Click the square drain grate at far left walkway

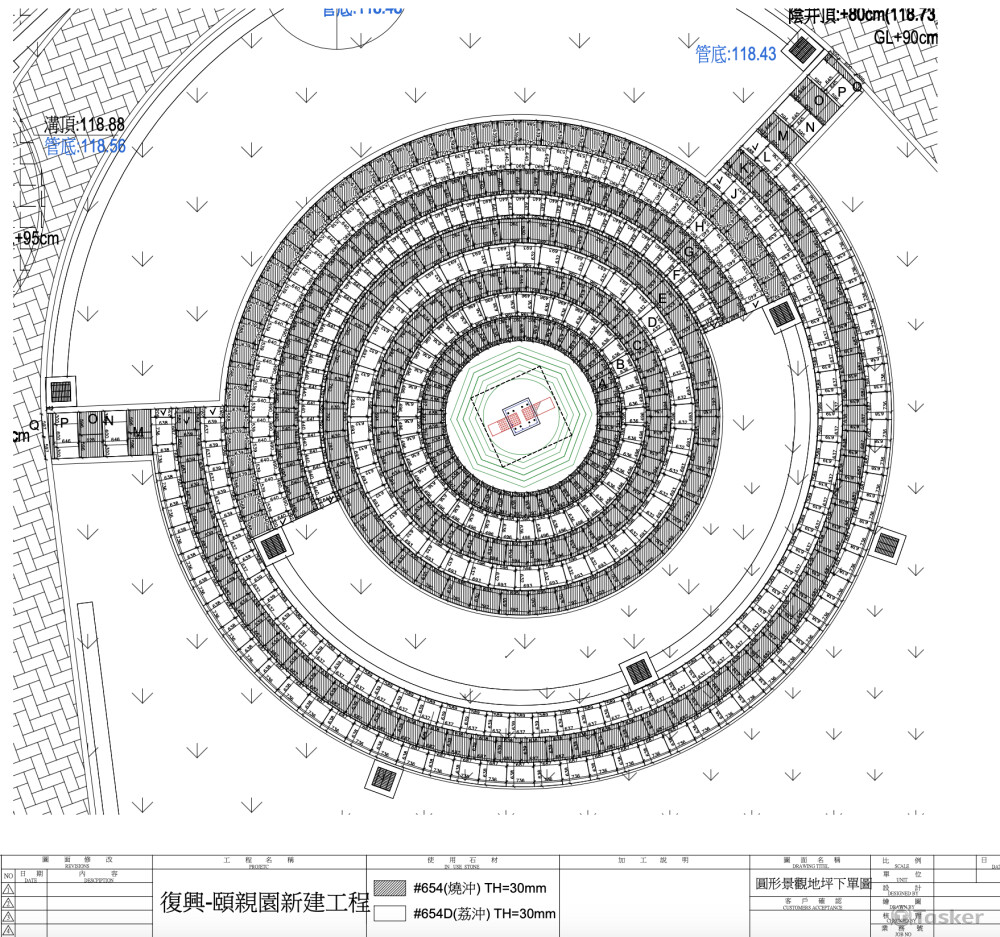point(61,391)
